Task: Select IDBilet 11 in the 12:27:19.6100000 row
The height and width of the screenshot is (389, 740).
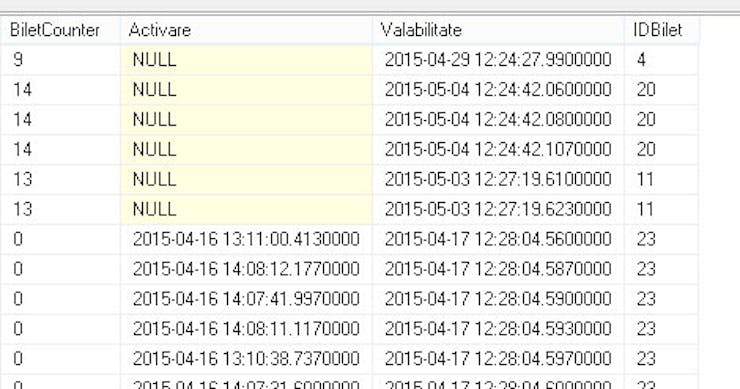Action: 662,179
